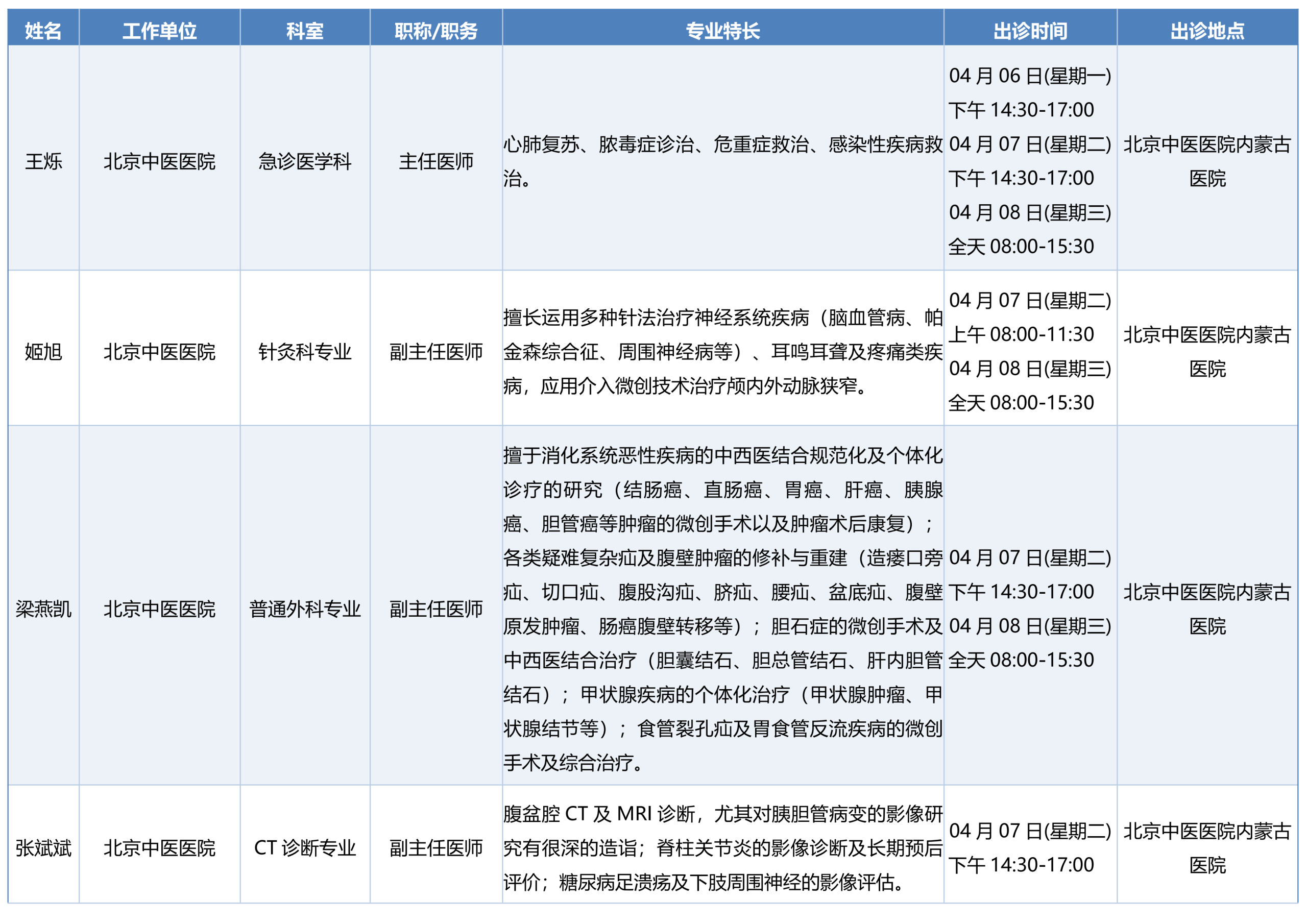Click the 专业特长 column header
This screenshot has width=1307, height=924.
tap(722, 31)
